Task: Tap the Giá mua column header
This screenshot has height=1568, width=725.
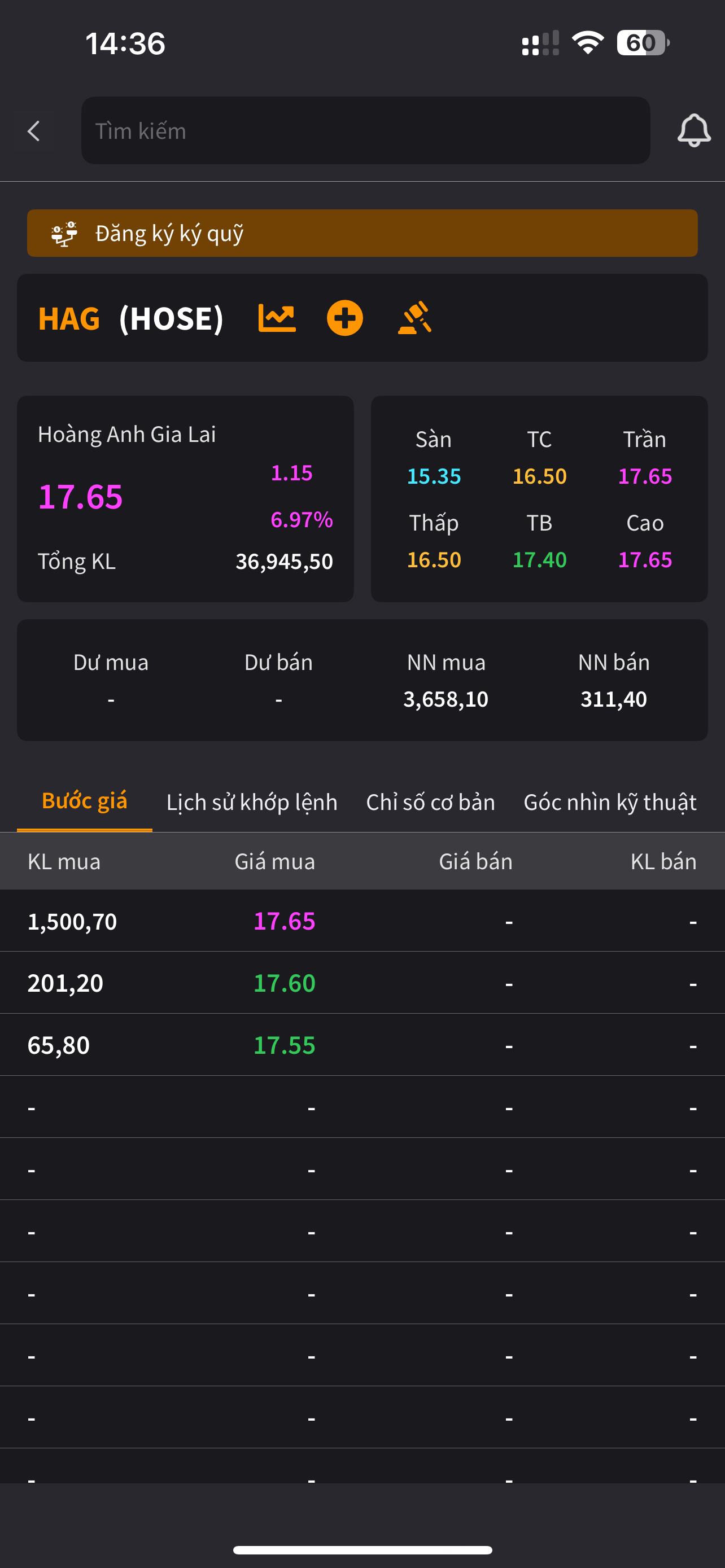Action: point(275,861)
